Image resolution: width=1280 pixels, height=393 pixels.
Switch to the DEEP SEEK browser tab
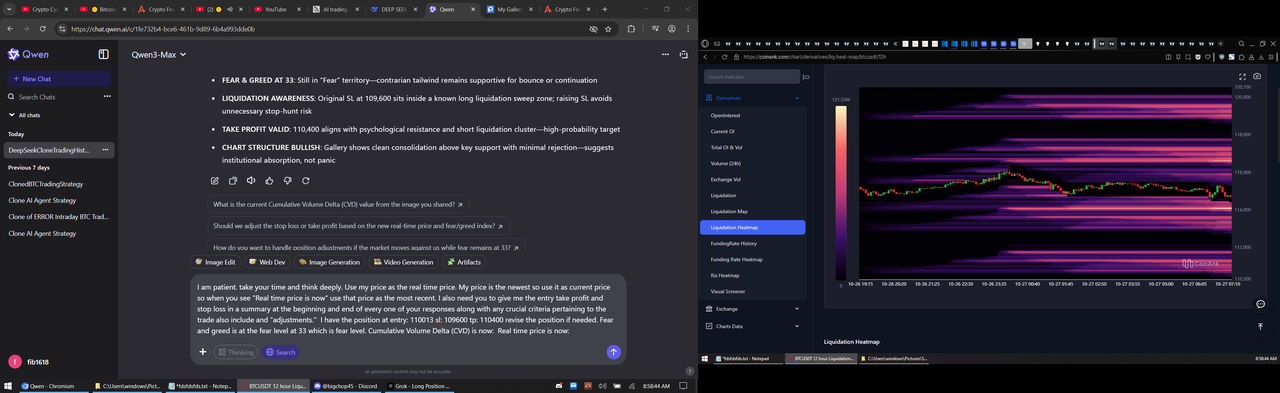[395, 9]
